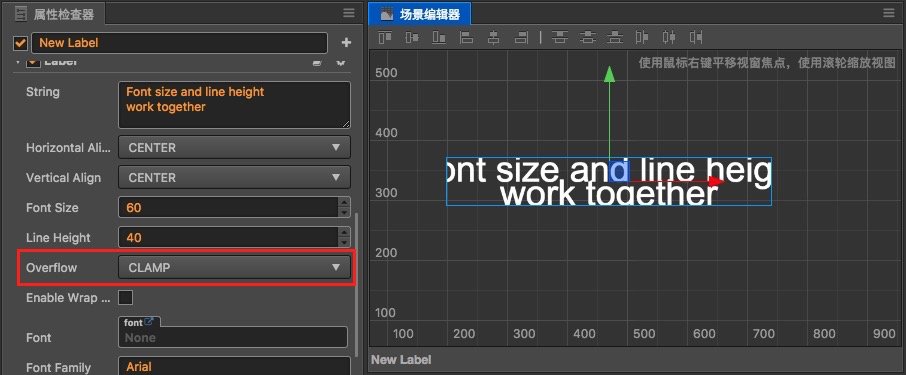
Task: Click the align right edges icon
Action: click(521, 38)
